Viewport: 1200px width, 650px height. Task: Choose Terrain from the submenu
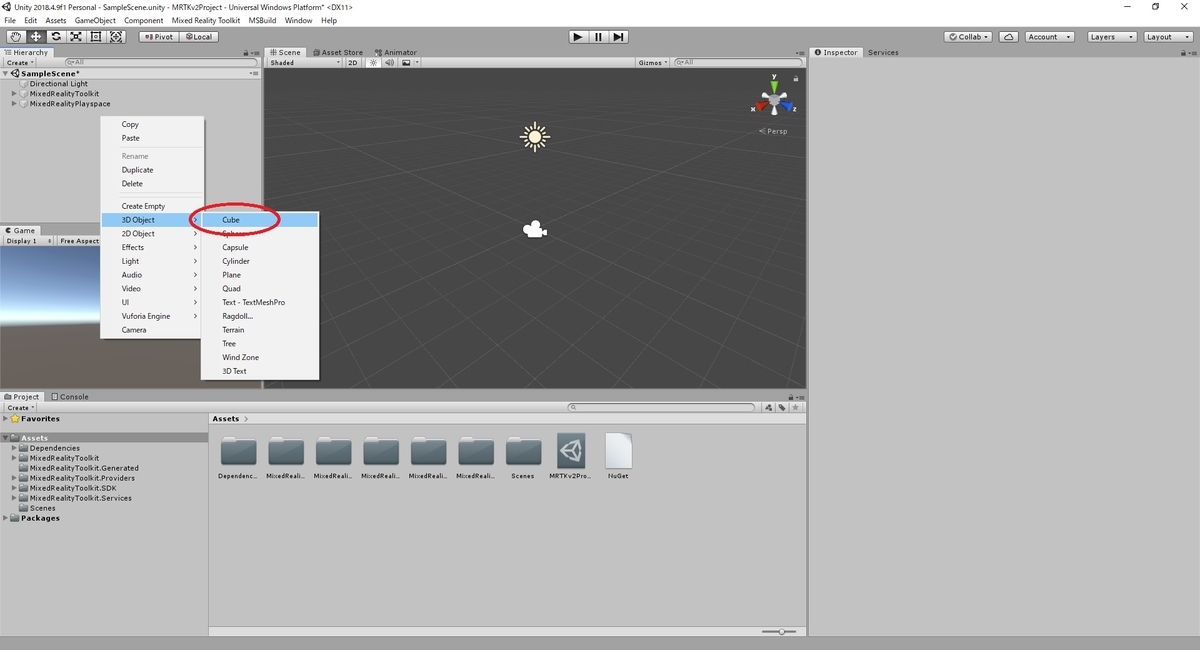pos(260,329)
